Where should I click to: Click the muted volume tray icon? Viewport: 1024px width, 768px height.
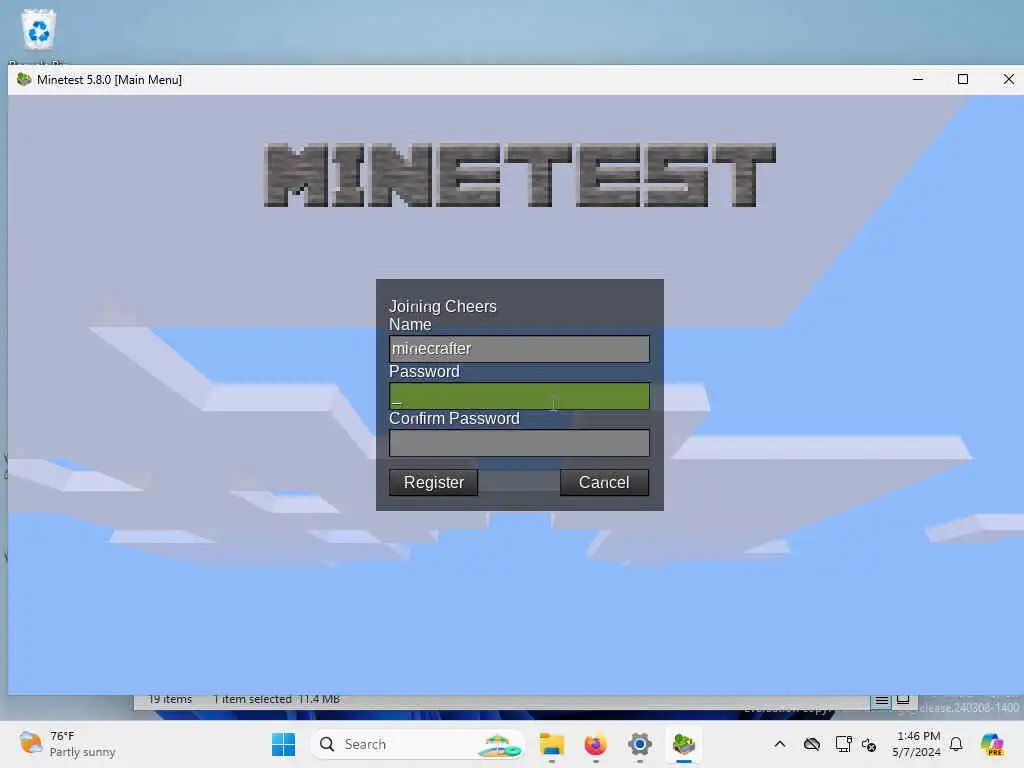click(869, 744)
